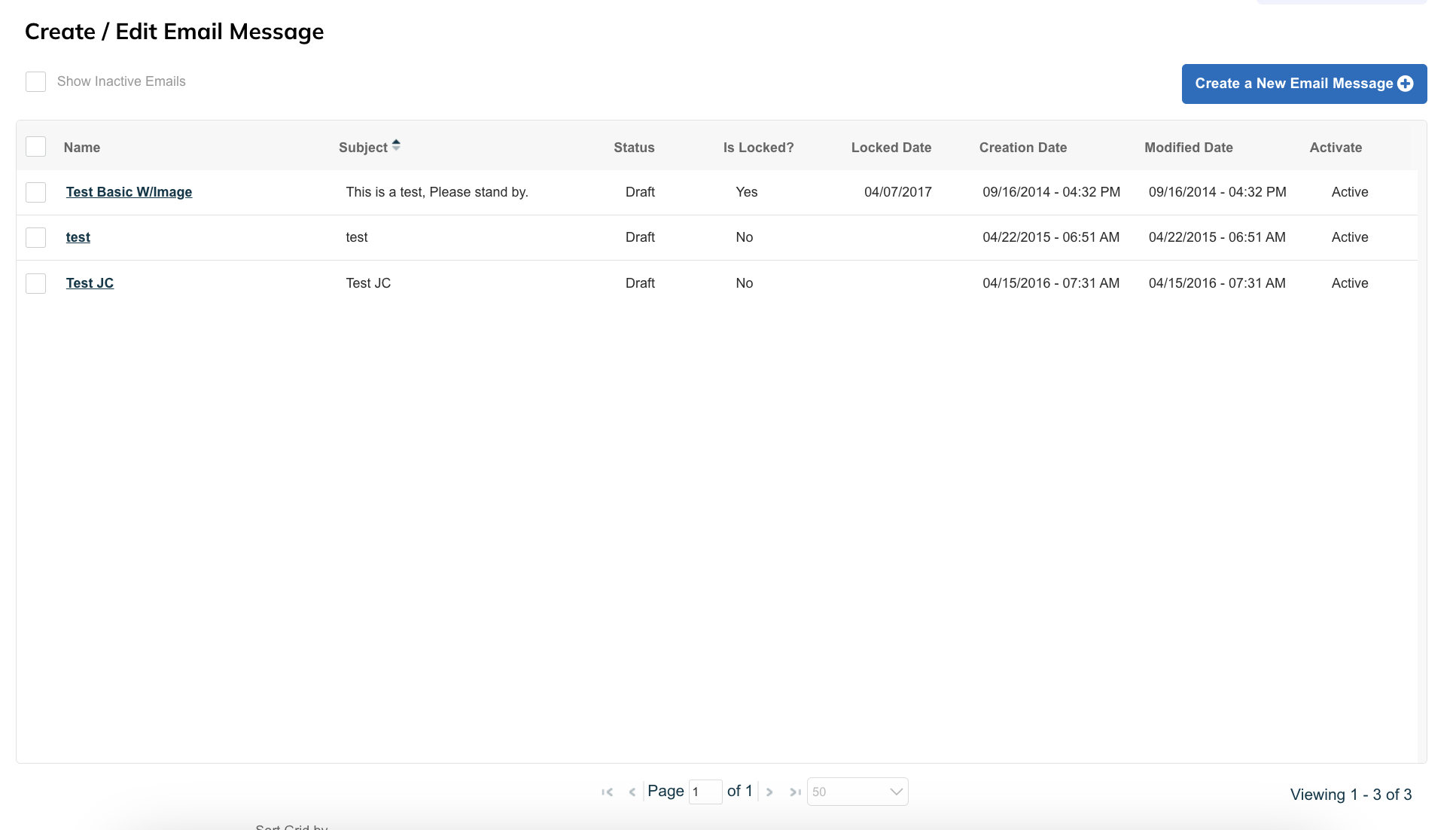Go to next page arrow
This screenshot has width=1456, height=830.
tap(769, 792)
